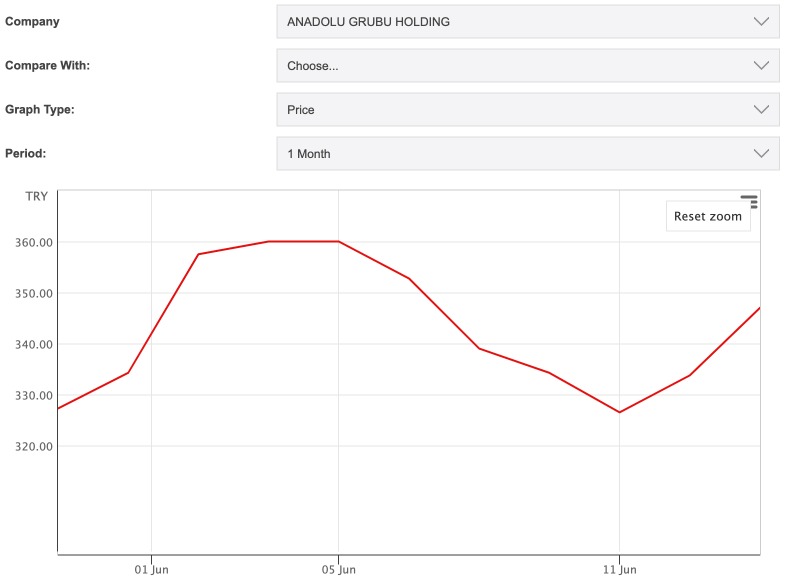
Task: Click the Graph Type: field label
Action: pyautogui.click(x=40, y=110)
